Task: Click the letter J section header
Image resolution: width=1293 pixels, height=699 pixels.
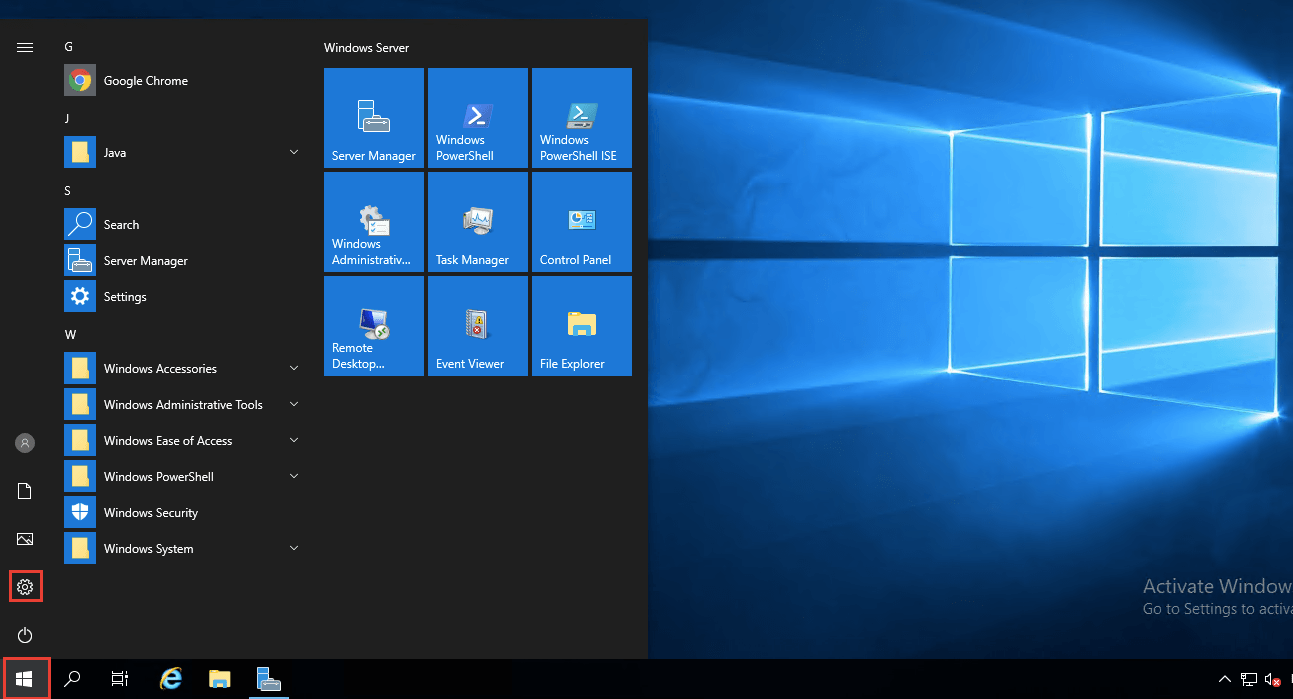Action: coord(67,118)
